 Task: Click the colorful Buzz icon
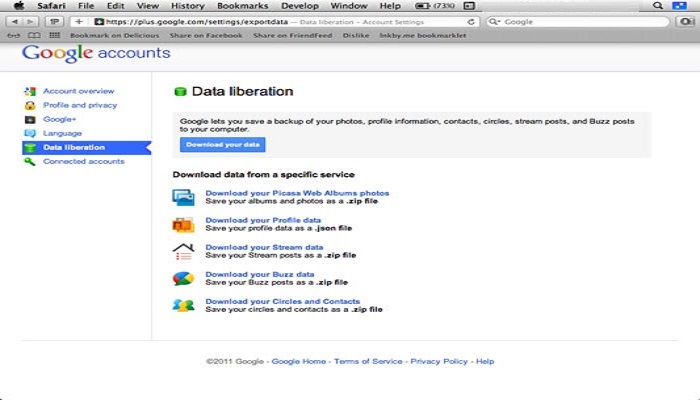click(x=183, y=279)
